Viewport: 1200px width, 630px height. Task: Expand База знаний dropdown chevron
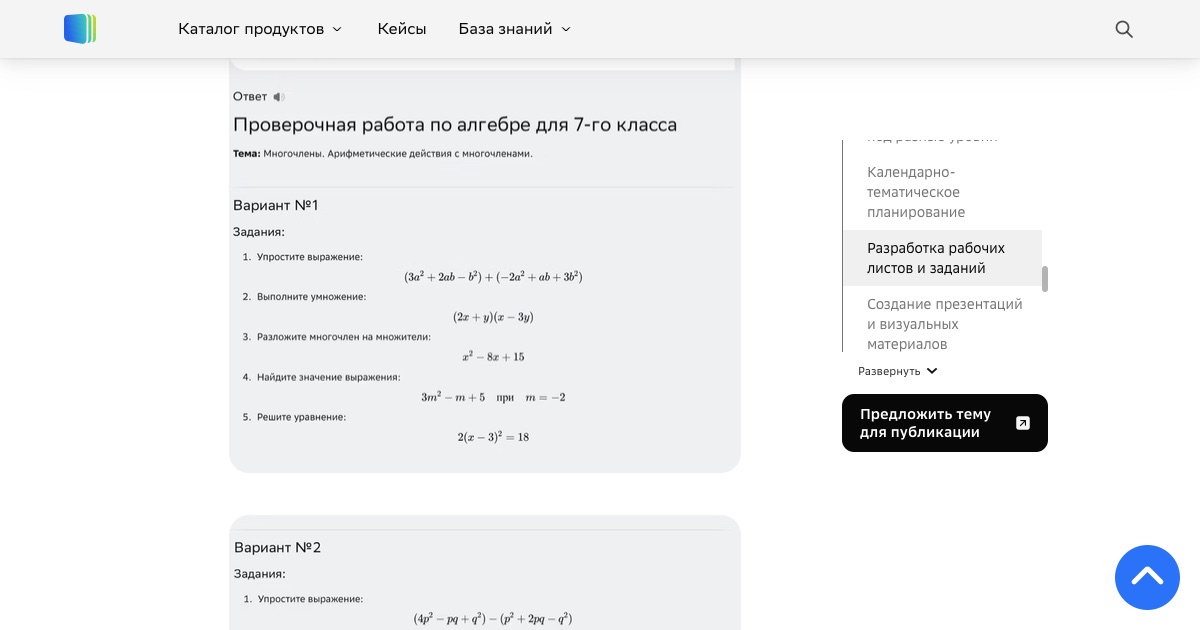[566, 30]
